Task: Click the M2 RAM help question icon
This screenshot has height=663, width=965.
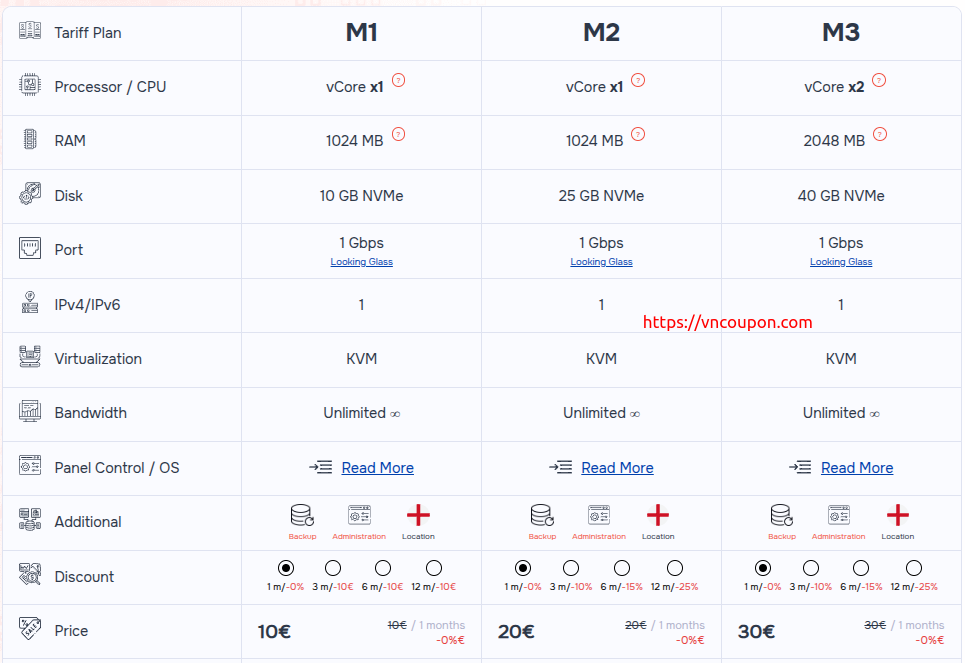Action: 638,134
